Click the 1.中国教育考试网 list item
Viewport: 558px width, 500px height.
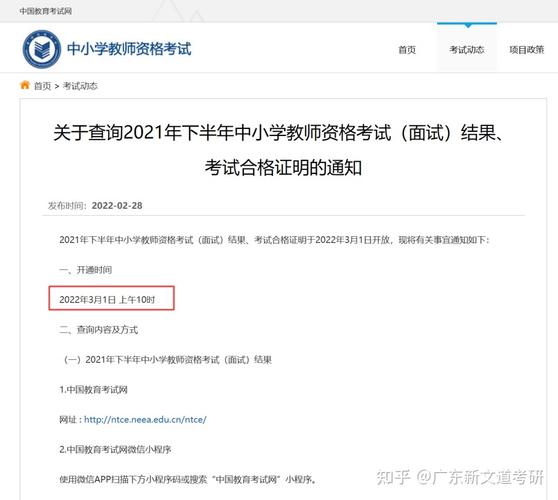click(93, 390)
